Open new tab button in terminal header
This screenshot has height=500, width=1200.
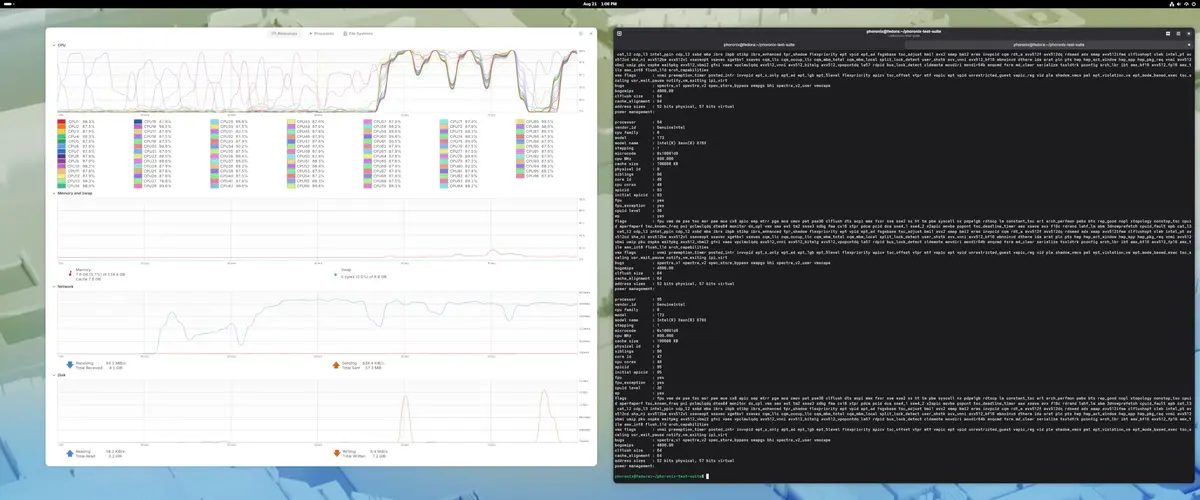pos(620,34)
